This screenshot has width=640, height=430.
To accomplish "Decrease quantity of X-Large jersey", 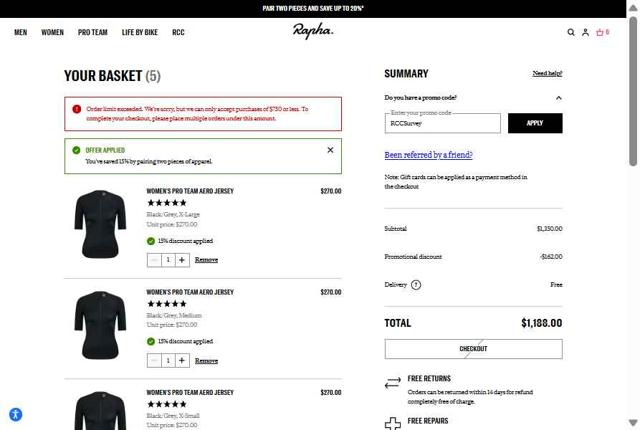I will coord(154,260).
